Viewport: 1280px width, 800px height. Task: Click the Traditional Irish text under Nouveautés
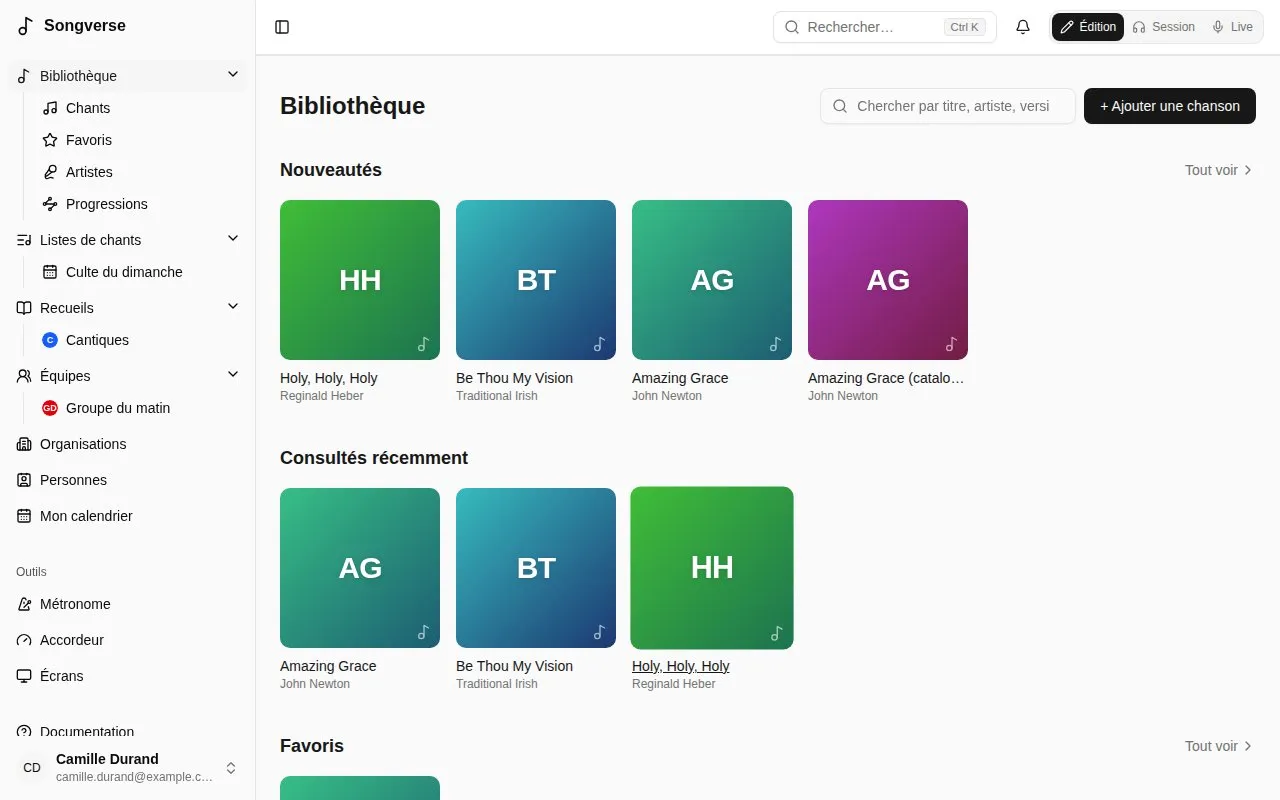(497, 396)
